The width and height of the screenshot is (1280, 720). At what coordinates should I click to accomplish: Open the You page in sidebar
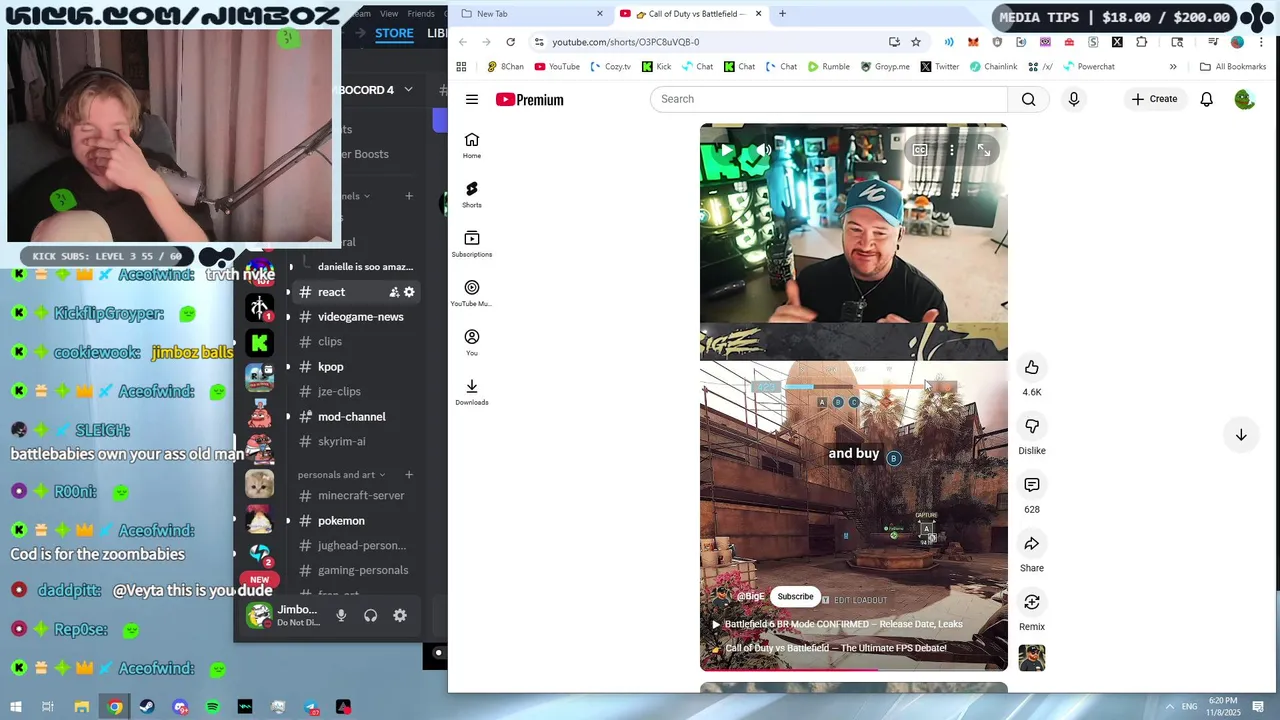click(472, 343)
